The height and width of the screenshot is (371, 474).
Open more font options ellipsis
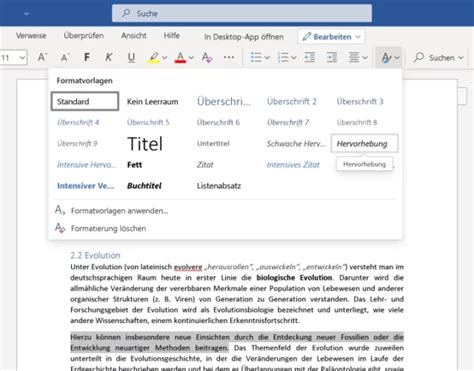(x=229, y=57)
